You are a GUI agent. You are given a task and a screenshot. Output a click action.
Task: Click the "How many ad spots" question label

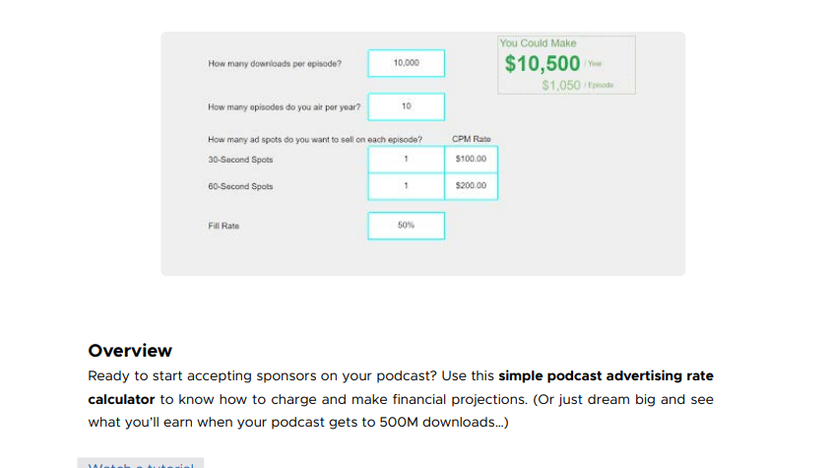click(314, 139)
